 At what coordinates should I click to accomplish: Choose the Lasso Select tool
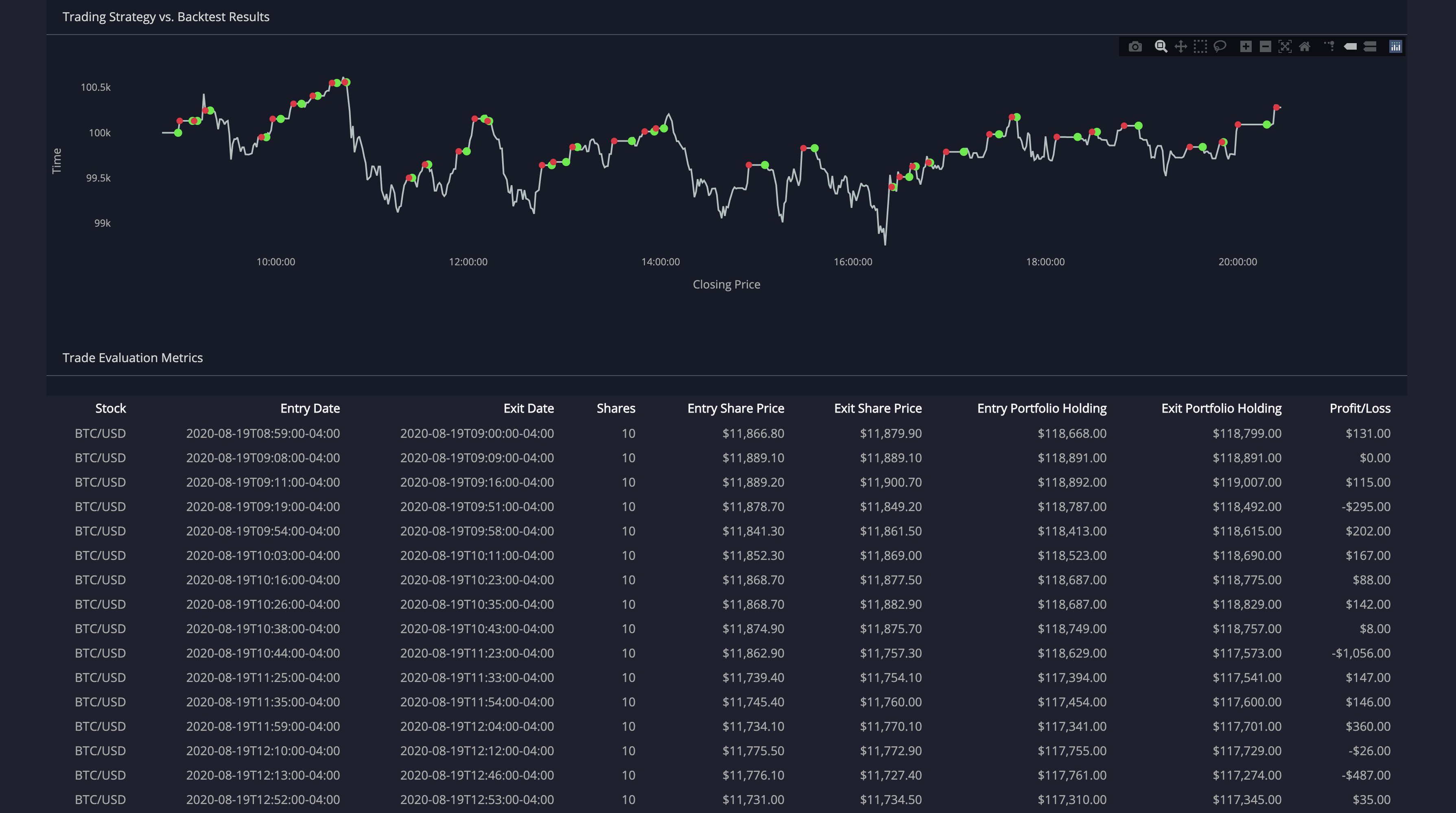tap(1220, 46)
